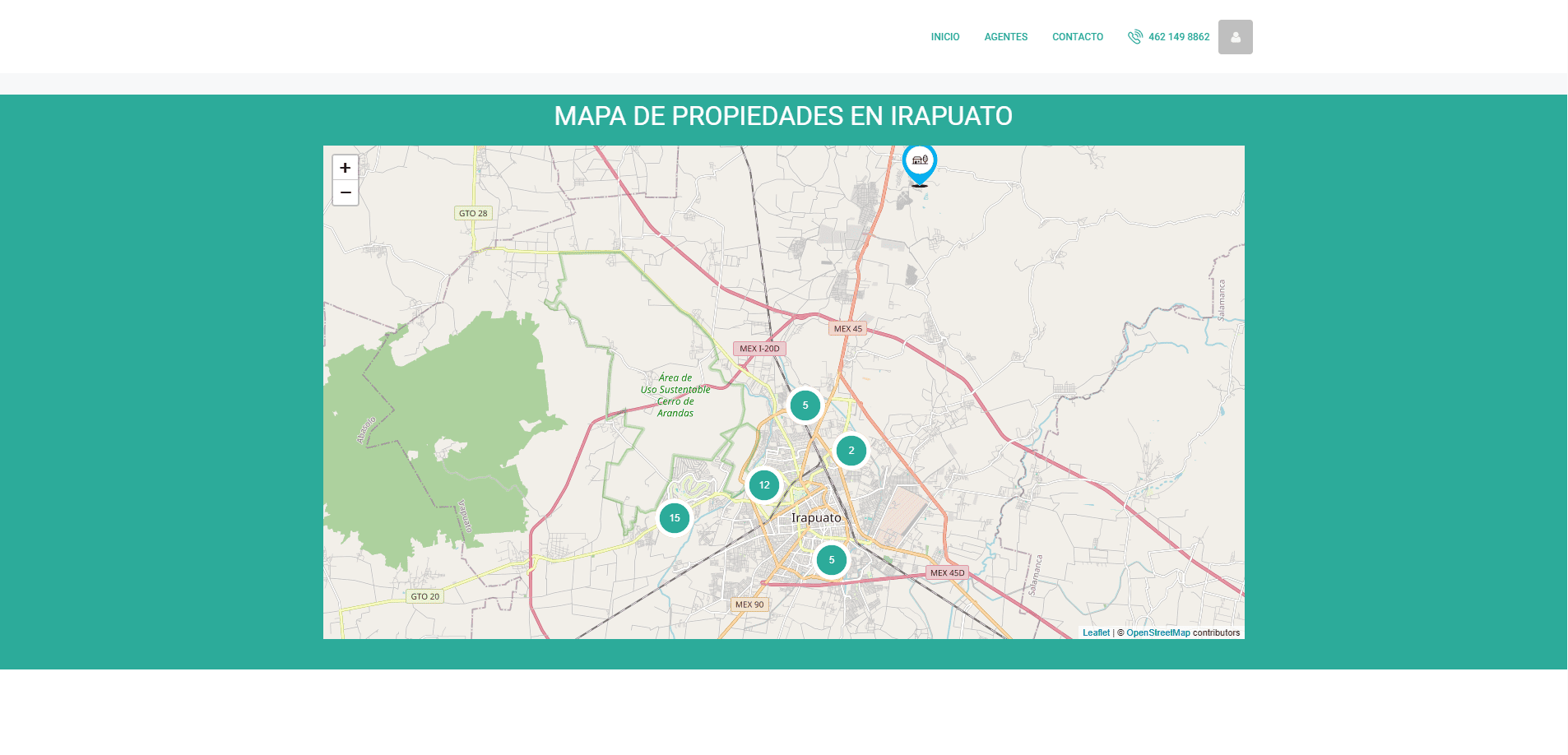
Task: Click the MEX 45D road label
Action: coord(947,573)
